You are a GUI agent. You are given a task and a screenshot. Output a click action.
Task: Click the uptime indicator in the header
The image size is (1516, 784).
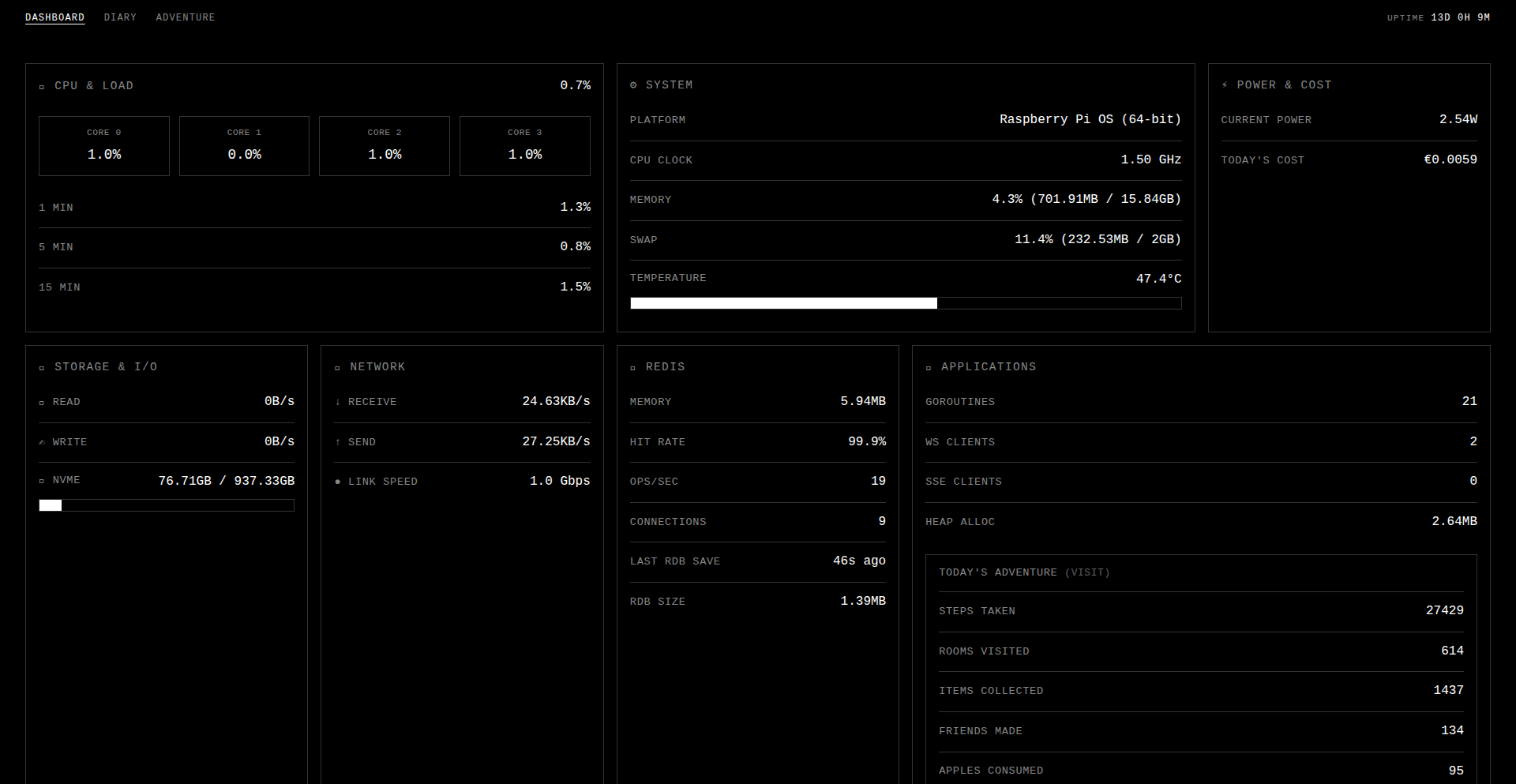pyautogui.click(x=1438, y=17)
